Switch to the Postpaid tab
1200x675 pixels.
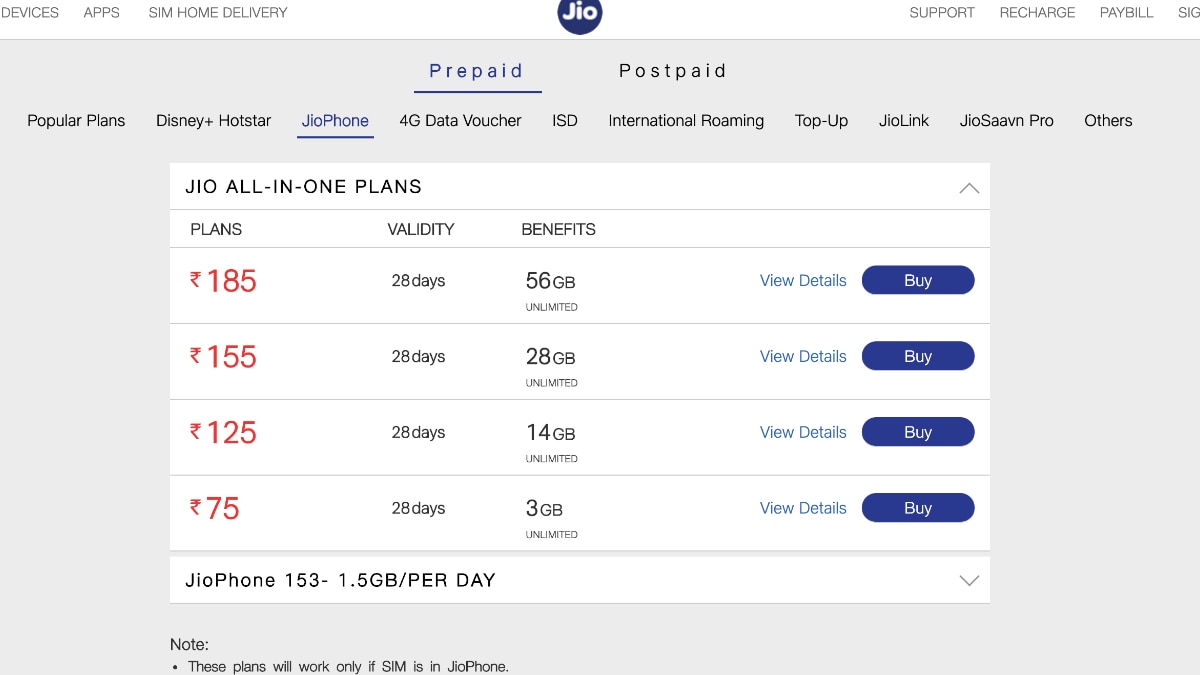[672, 71]
